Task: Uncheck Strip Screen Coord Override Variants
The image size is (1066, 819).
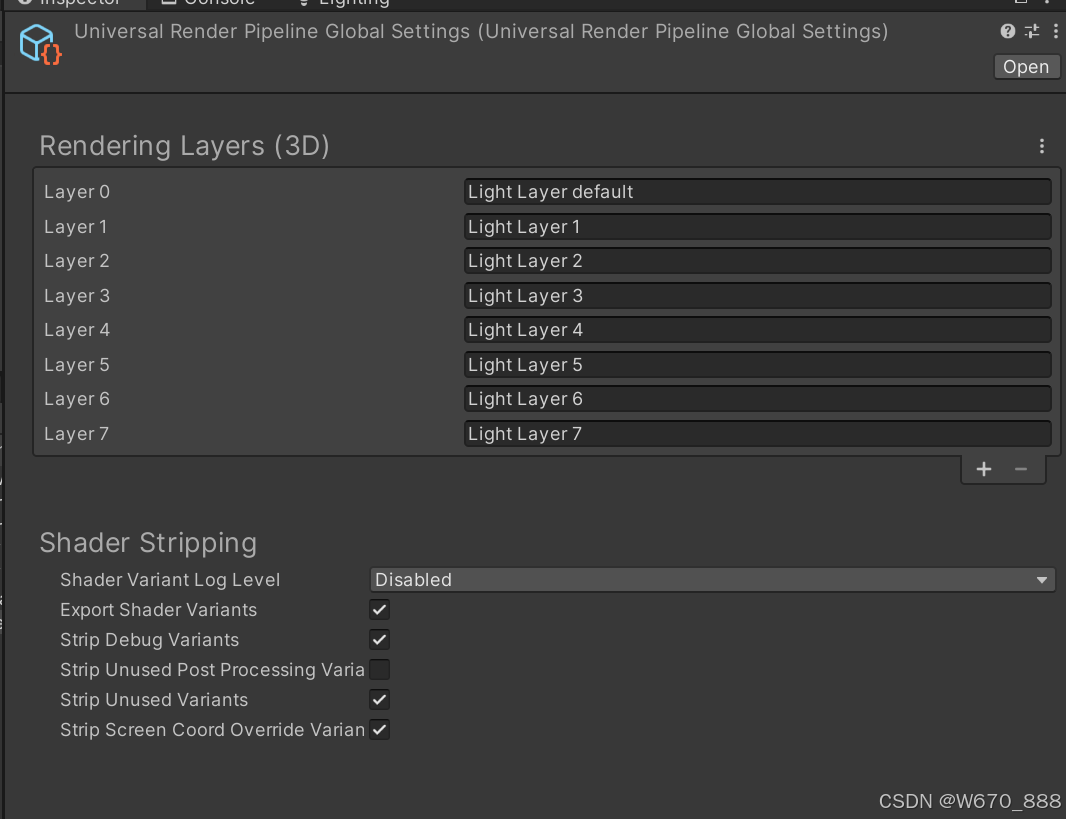Action: (379, 729)
